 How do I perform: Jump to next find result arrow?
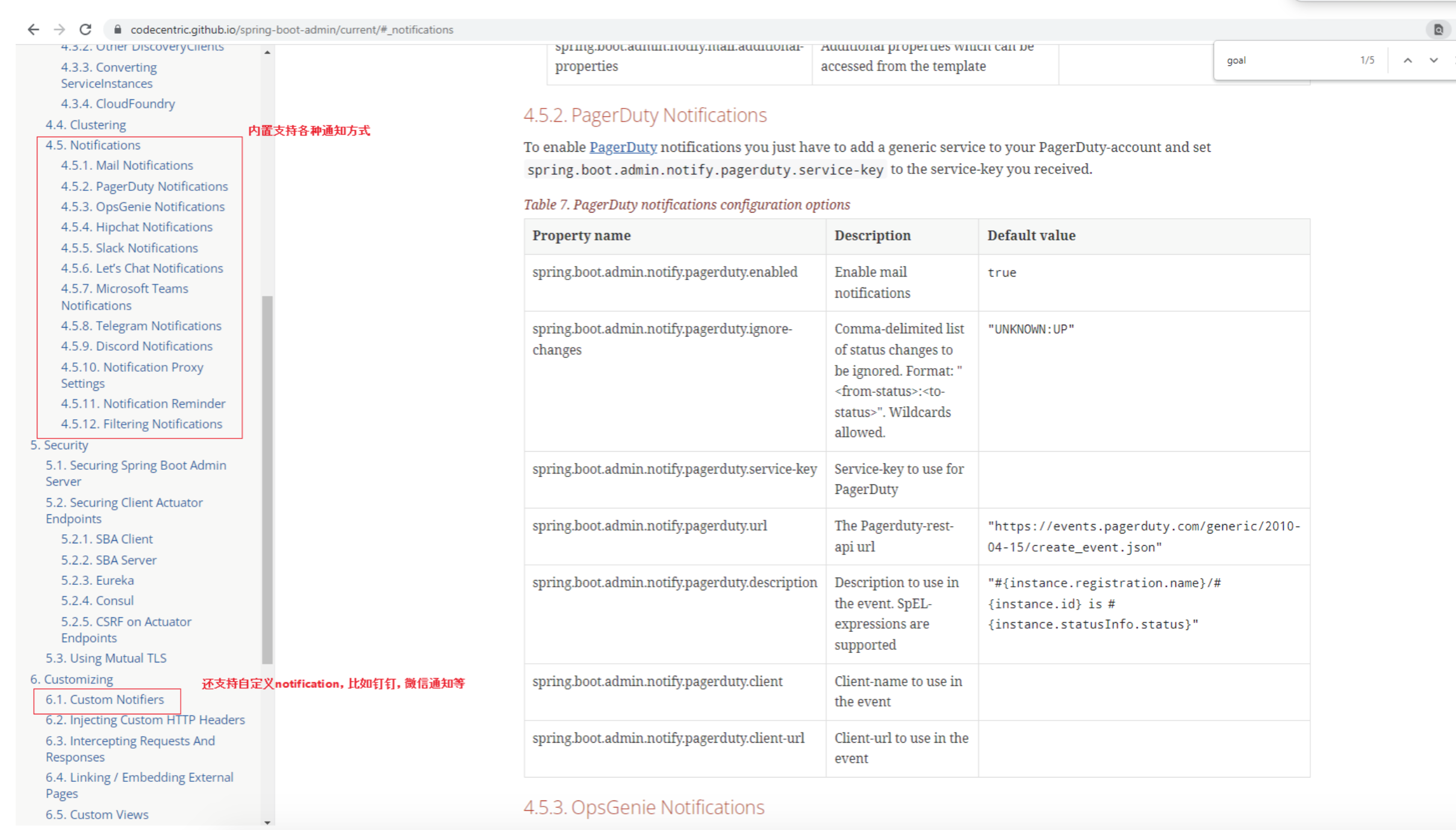[x=1434, y=60]
